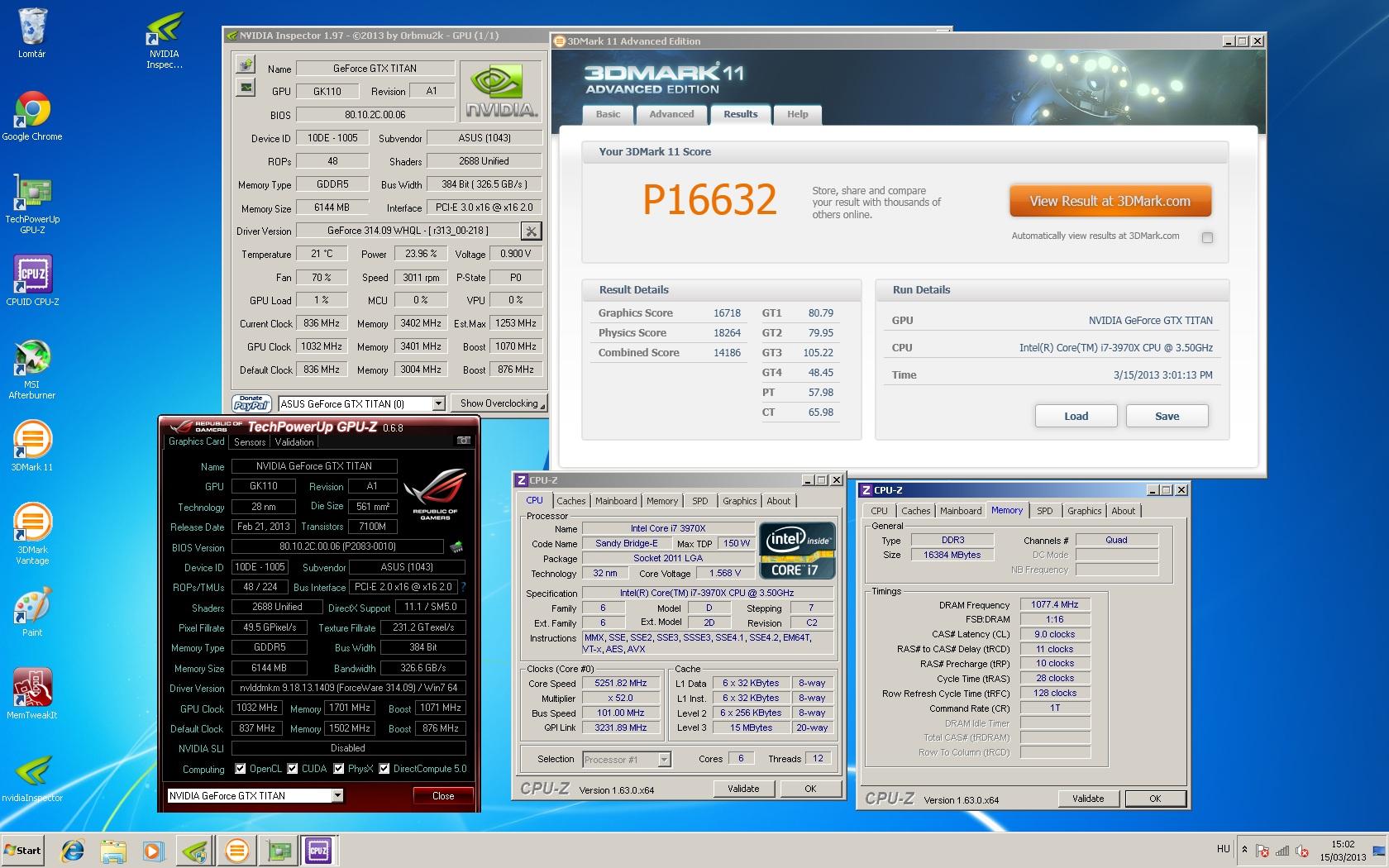Open Windows Media Player from the taskbar
The height and width of the screenshot is (868, 1389).
[x=153, y=850]
